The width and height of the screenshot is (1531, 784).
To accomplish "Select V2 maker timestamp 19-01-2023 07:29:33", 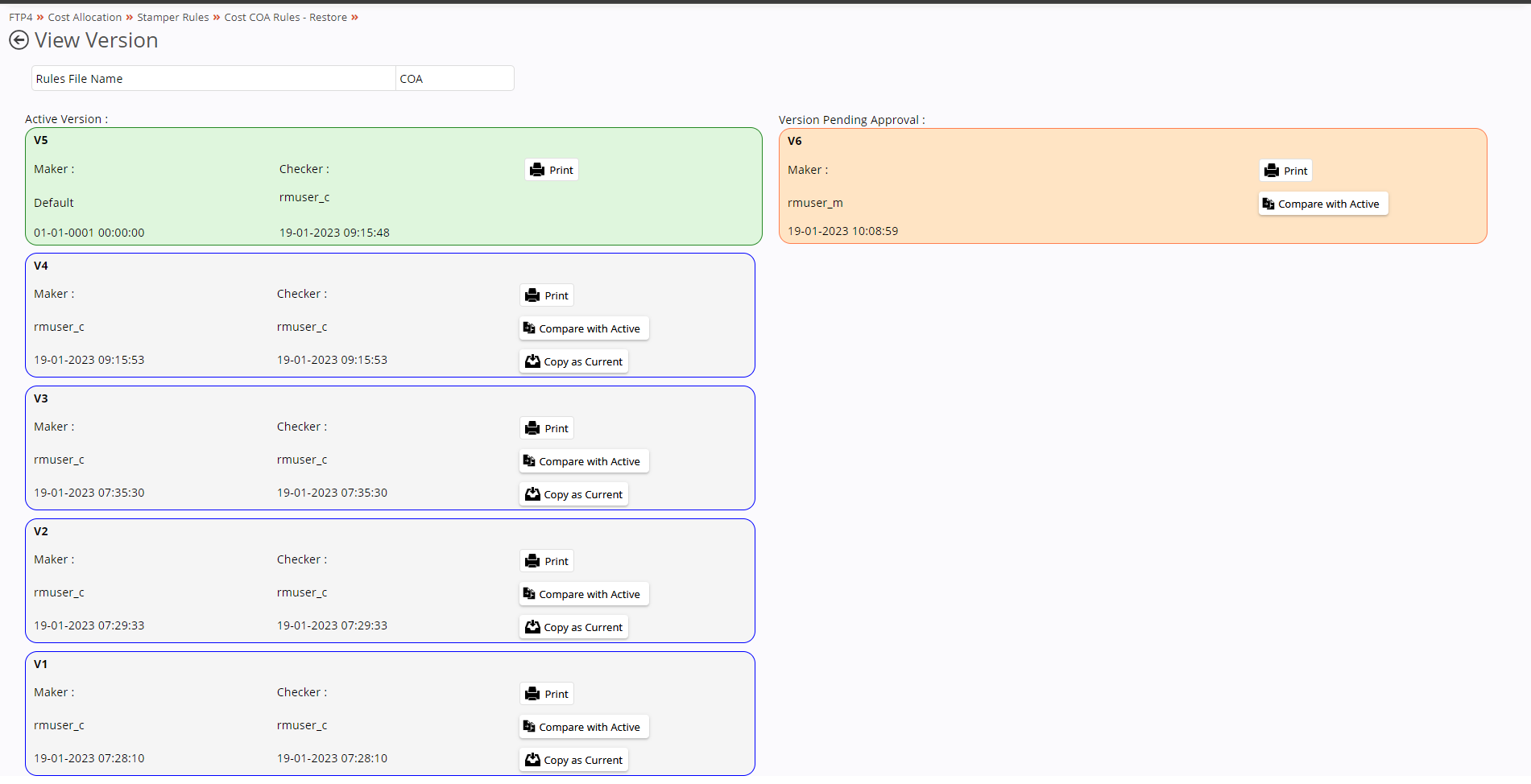I will [x=89, y=625].
